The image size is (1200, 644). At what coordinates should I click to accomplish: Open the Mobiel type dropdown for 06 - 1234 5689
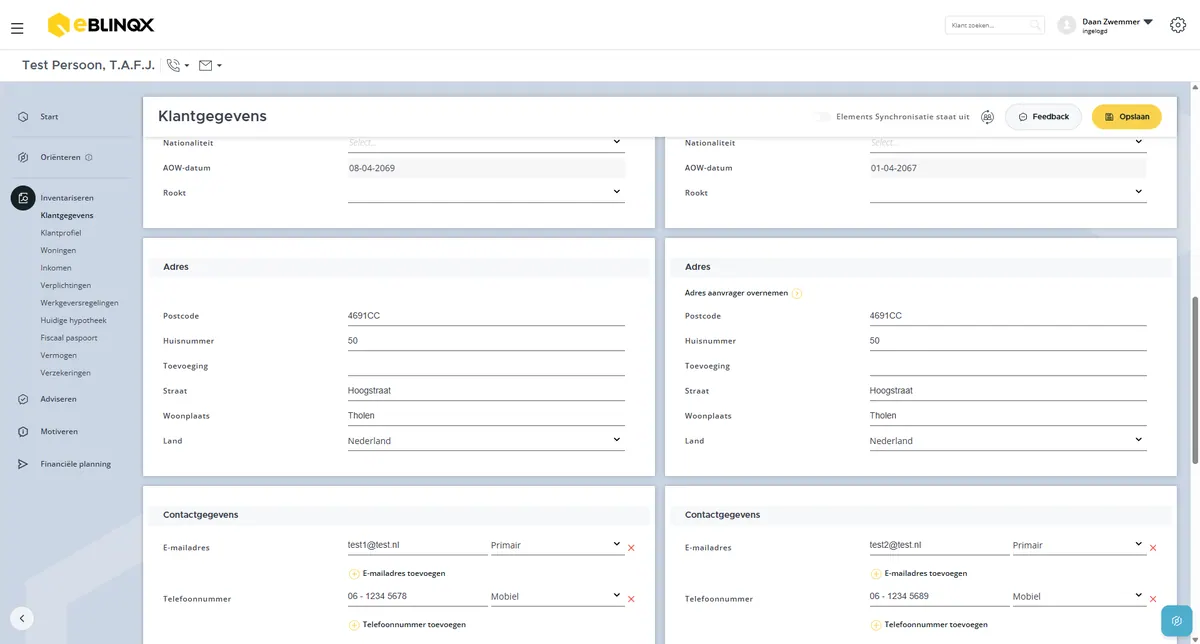pos(1079,597)
